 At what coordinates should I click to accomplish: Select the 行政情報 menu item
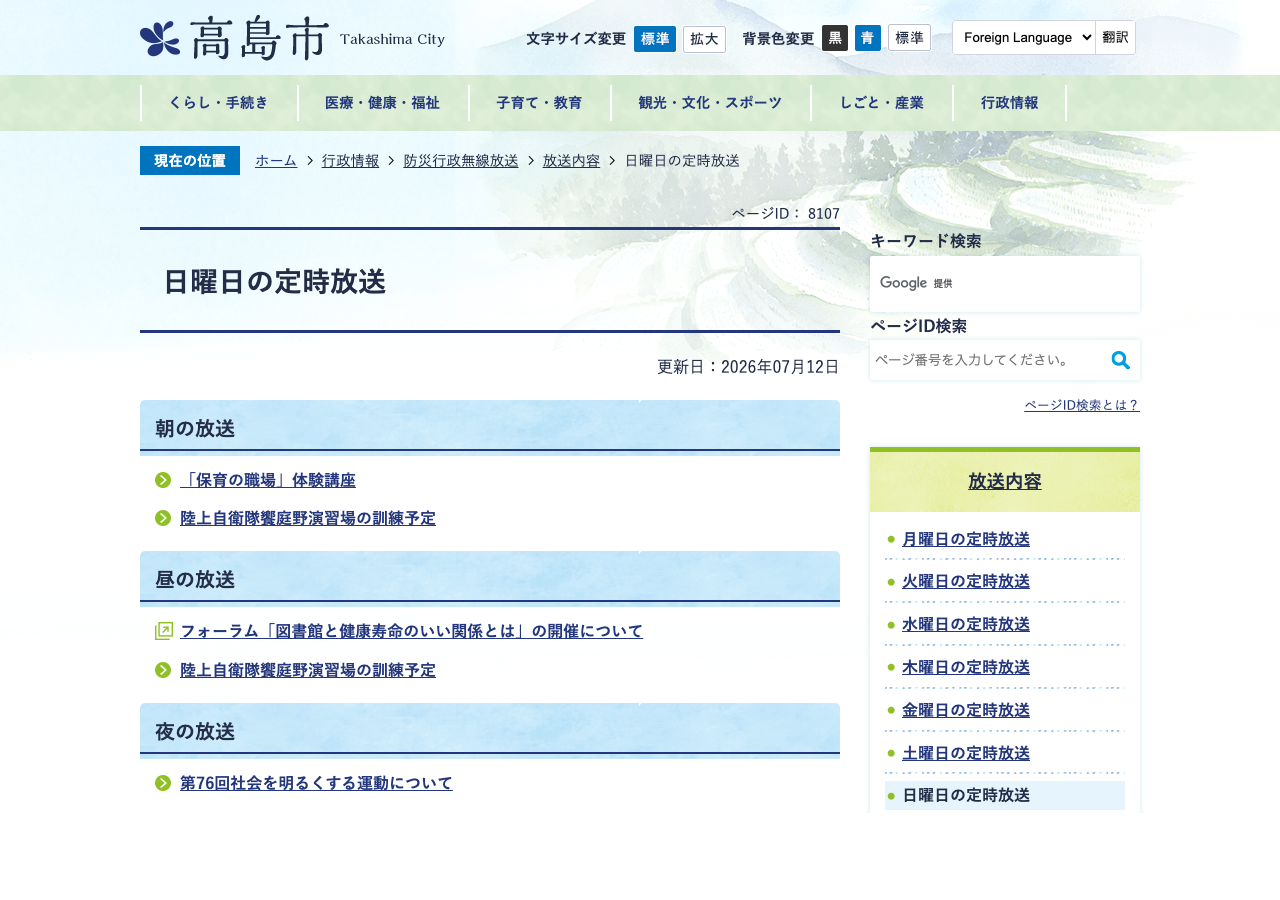pos(1009,103)
